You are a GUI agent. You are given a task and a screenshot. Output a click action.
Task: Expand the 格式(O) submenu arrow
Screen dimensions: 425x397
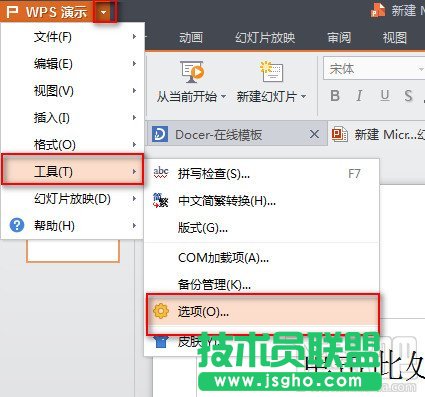tap(134, 144)
